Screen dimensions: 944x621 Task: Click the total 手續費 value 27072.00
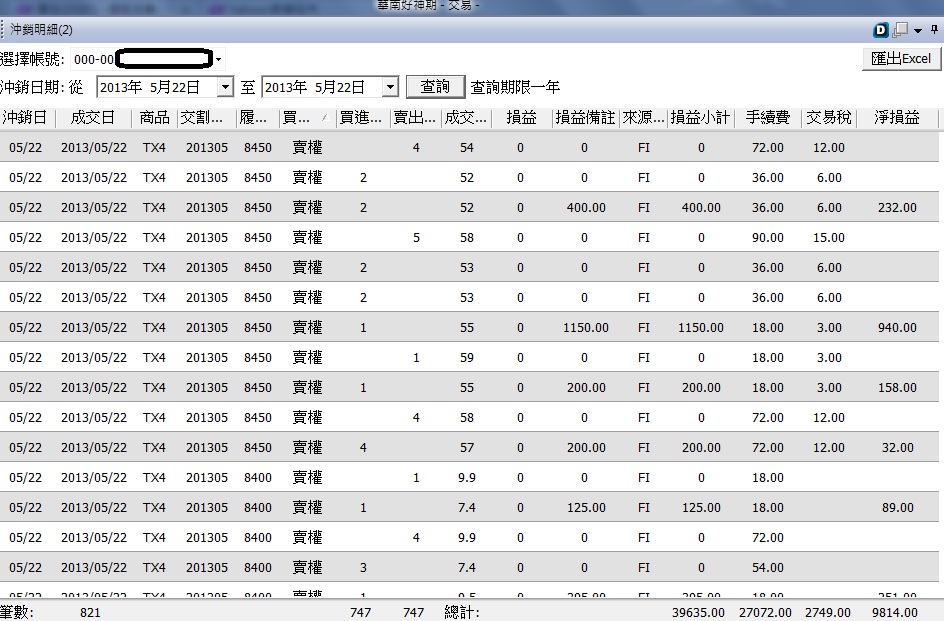click(x=765, y=613)
